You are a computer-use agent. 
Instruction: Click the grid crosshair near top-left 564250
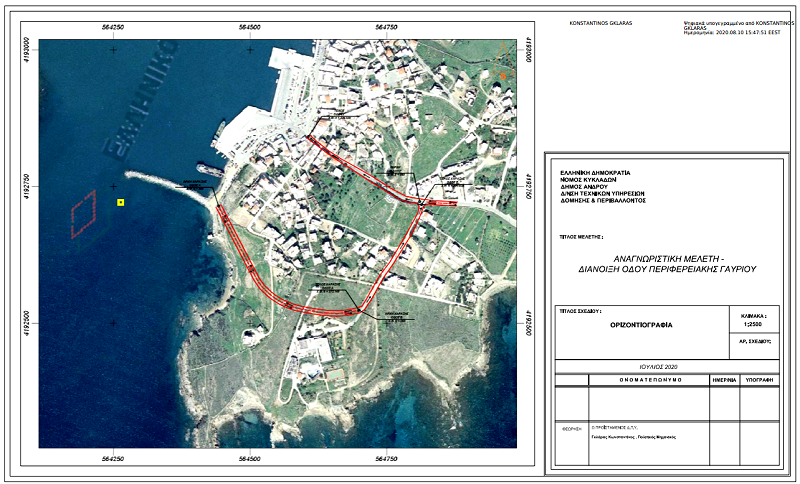[x=113, y=49]
